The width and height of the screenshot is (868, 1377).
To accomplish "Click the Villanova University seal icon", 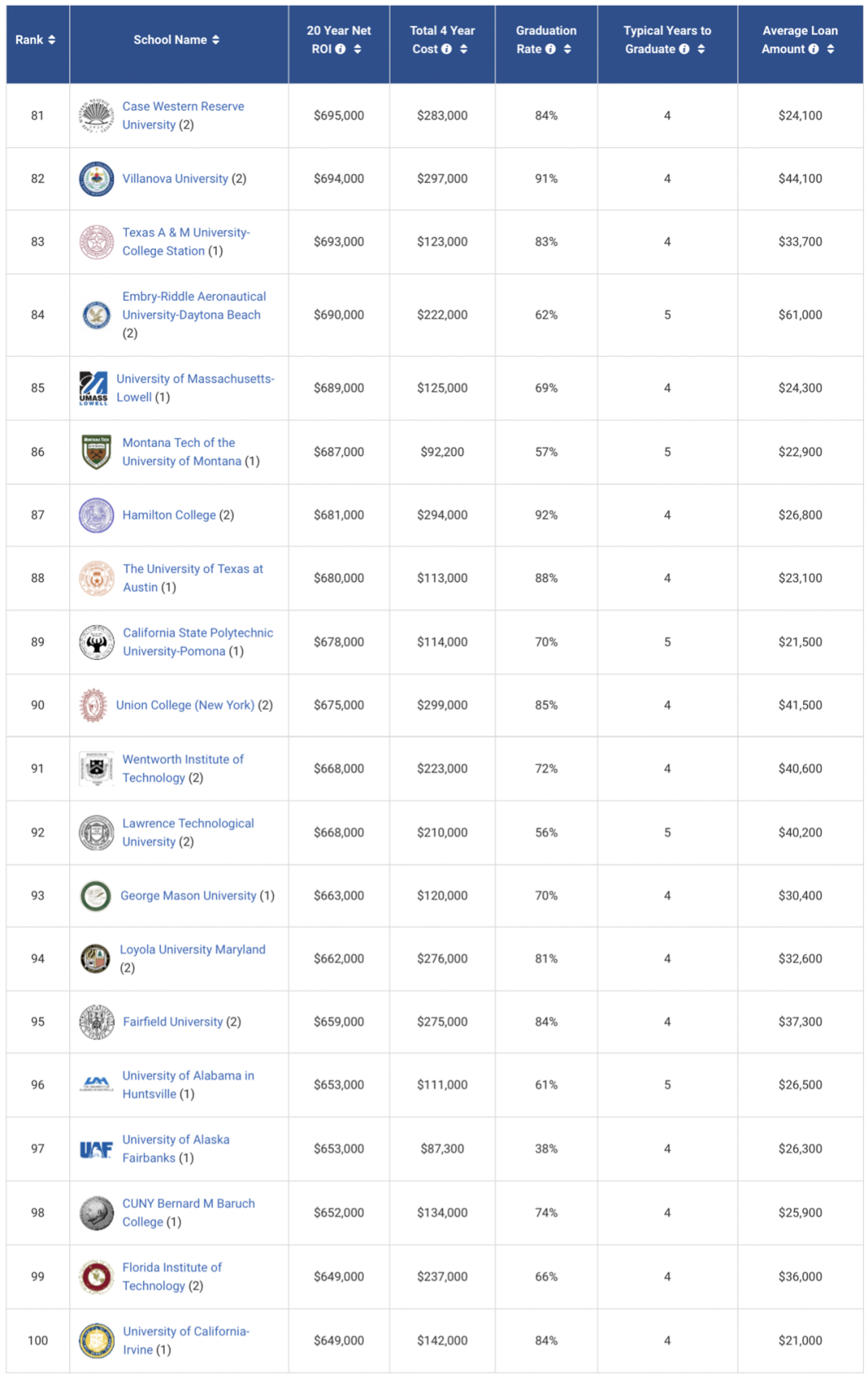I will point(96,178).
